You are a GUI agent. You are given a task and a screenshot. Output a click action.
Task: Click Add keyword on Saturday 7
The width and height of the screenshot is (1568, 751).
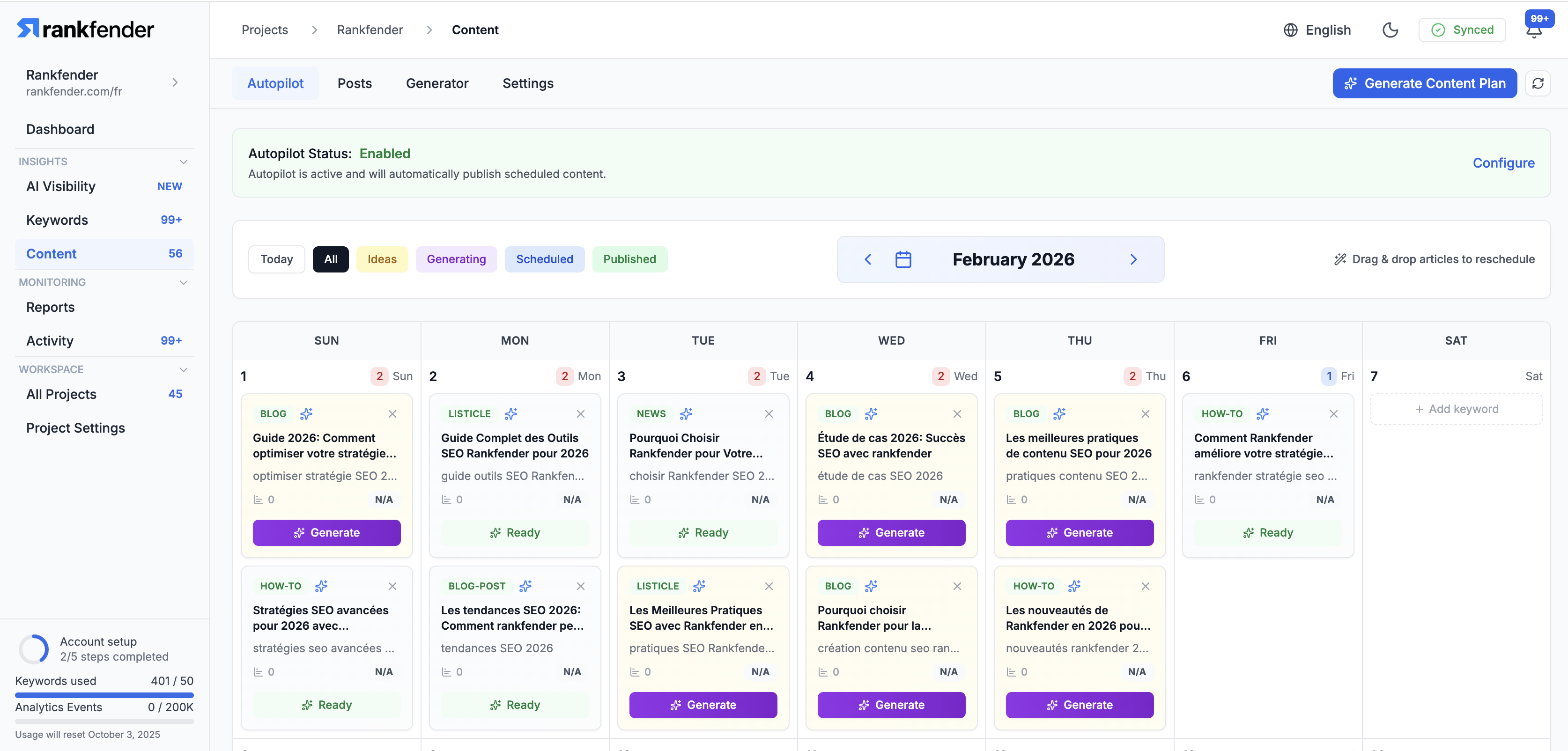pyautogui.click(x=1456, y=409)
